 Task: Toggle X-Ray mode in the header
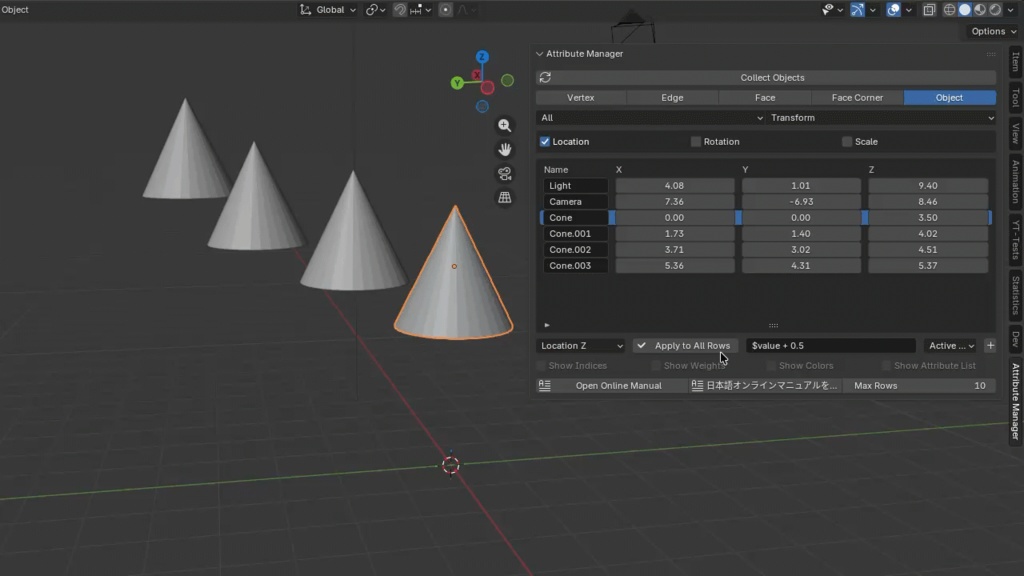pyautogui.click(x=930, y=9)
